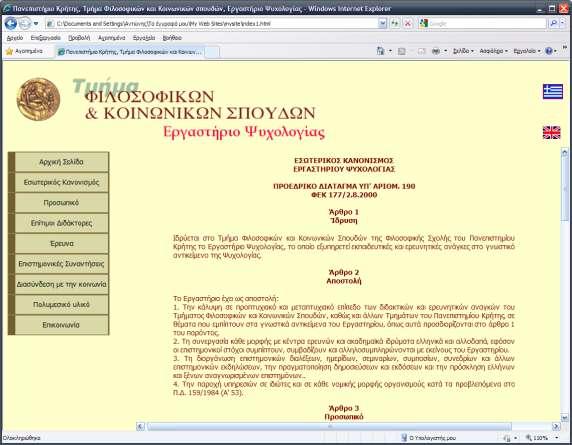Expand the Home button dropdown arrow
572x445 pixels.
(390, 51)
